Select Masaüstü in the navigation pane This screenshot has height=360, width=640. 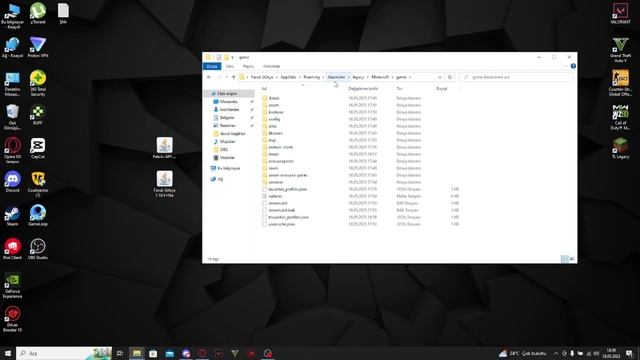pyautogui.click(x=228, y=102)
